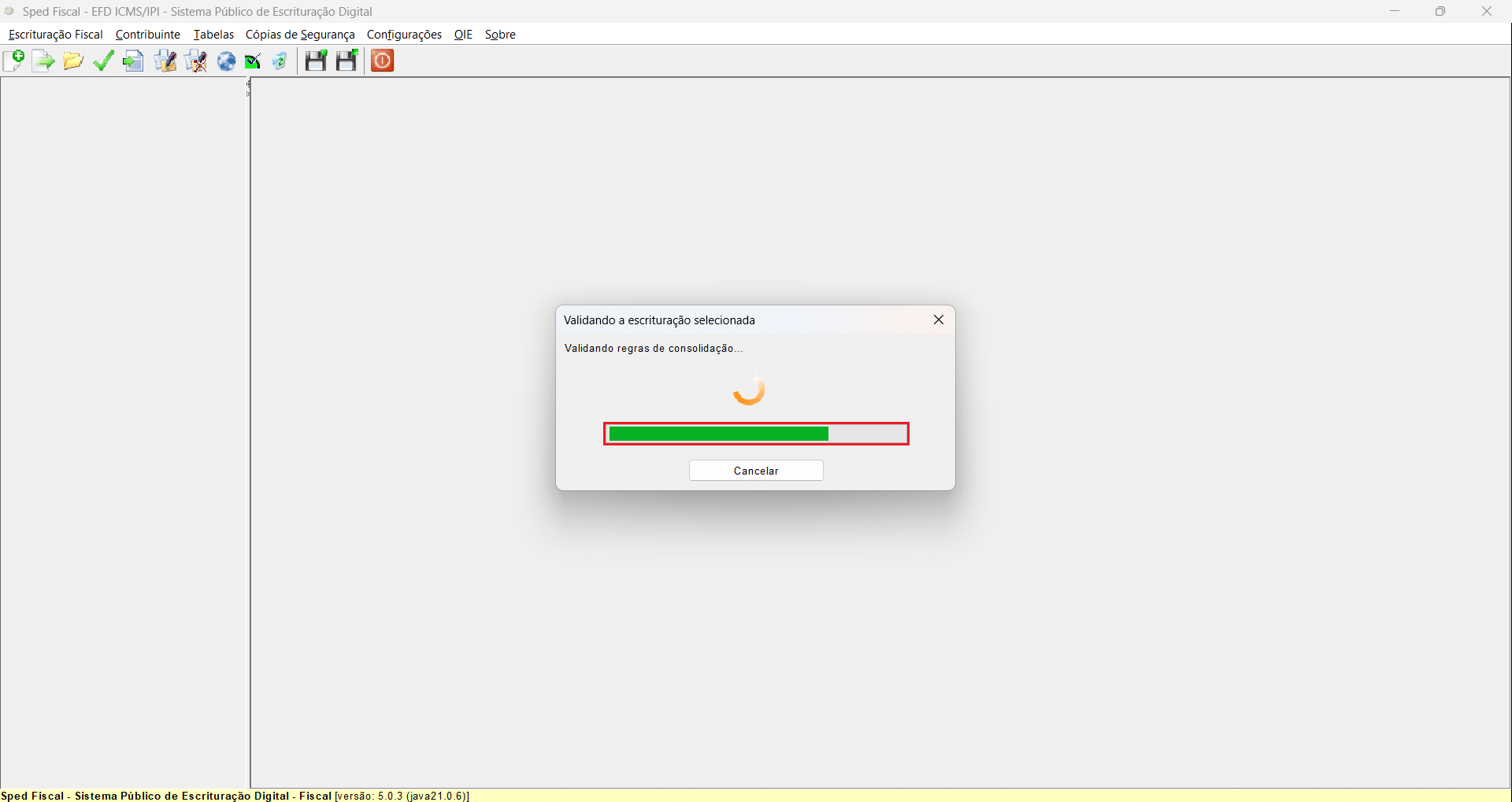Image resolution: width=1512 pixels, height=802 pixels.
Task: Click the red power exit icon
Action: click(383, 61)
